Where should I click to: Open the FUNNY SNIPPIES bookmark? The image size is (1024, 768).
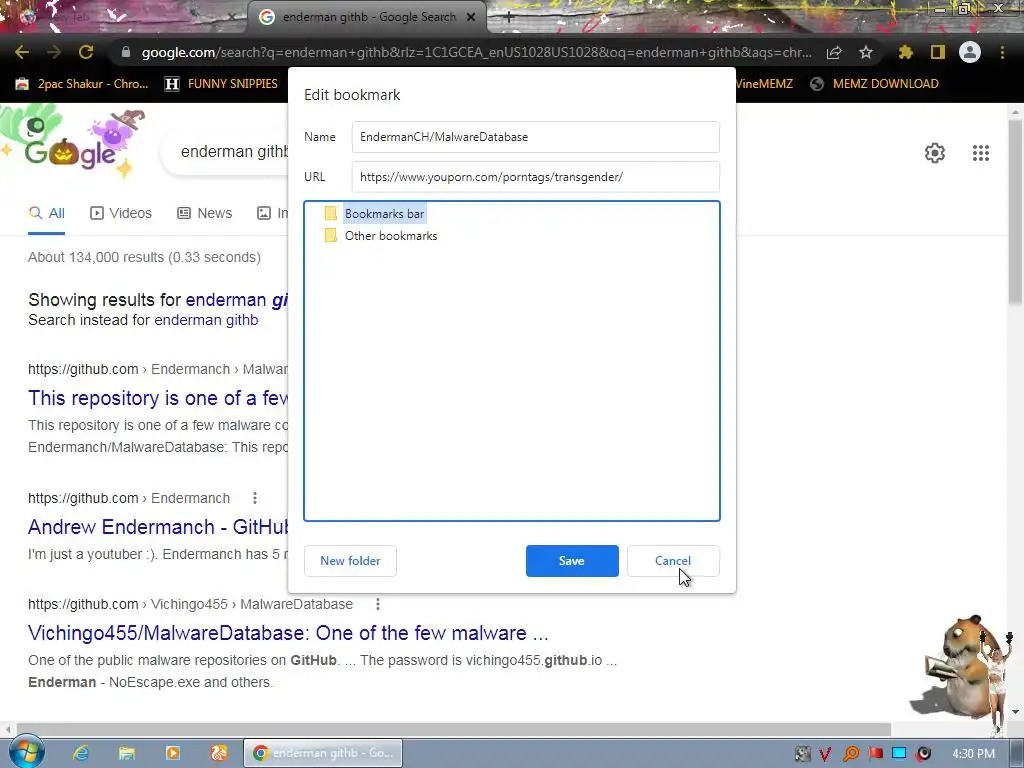[x=222, y=84]
